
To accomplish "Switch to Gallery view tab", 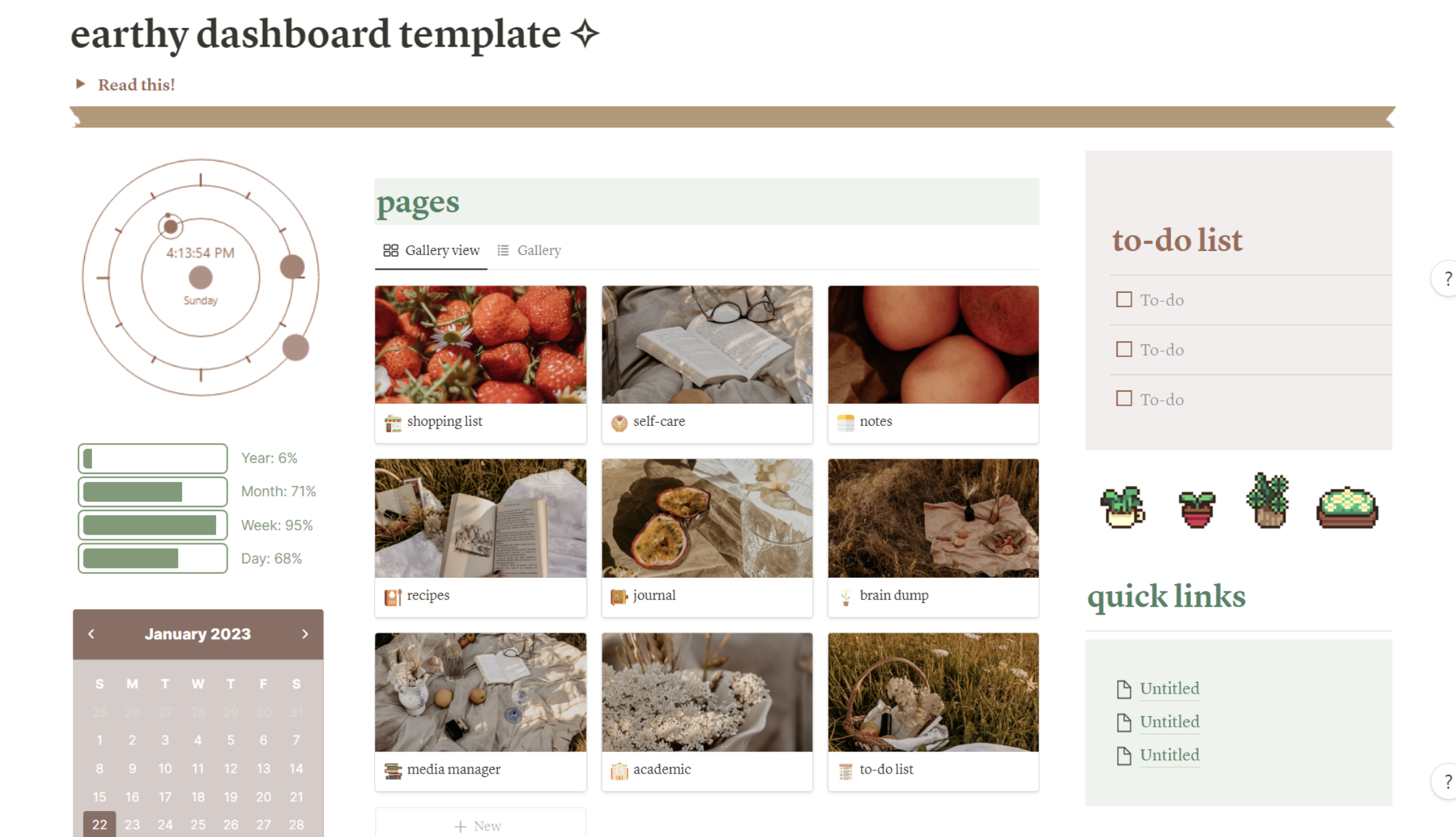I will (432, 251).
